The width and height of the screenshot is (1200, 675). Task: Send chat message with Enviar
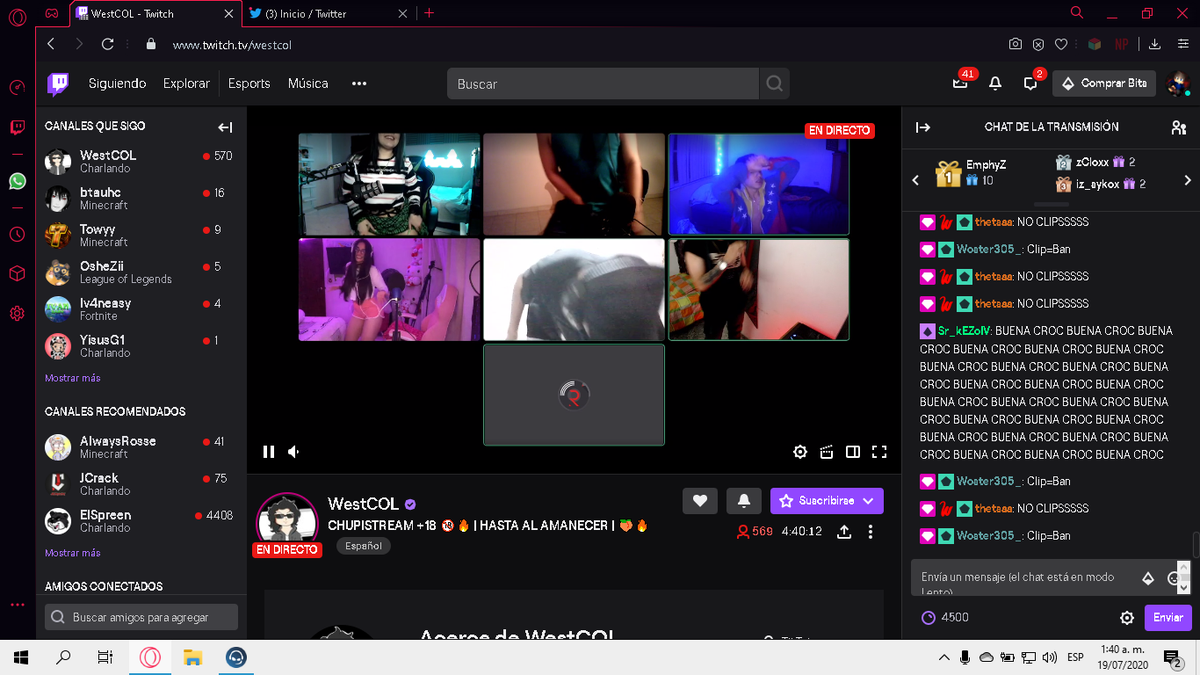click(x=1167, y=618)
